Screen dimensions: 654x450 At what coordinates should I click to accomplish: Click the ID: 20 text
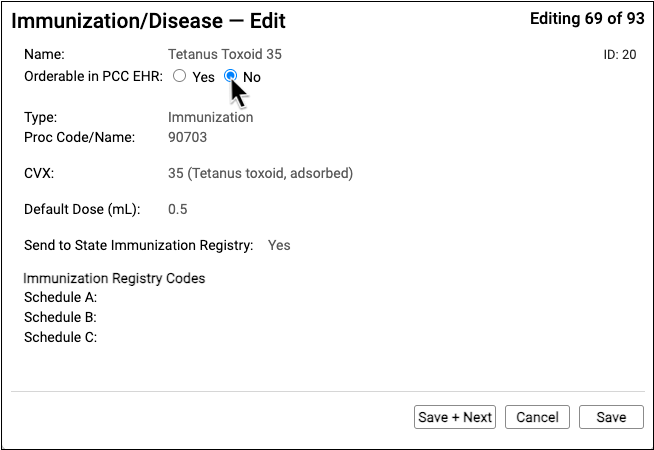(620, 55)
